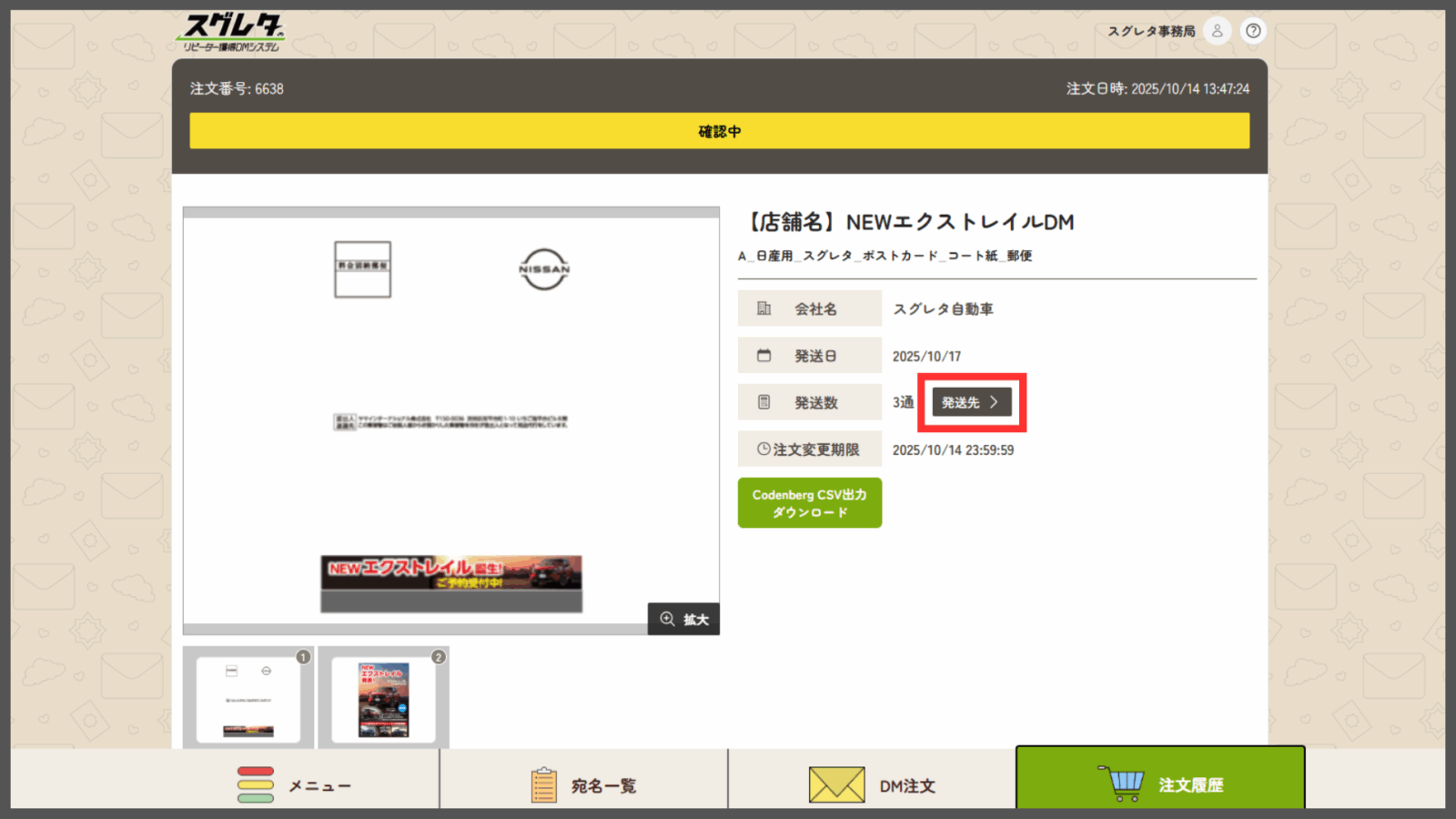Open the help question mark icon
The width and height of the screenshot is (1456, 819).
[1253, 31]
